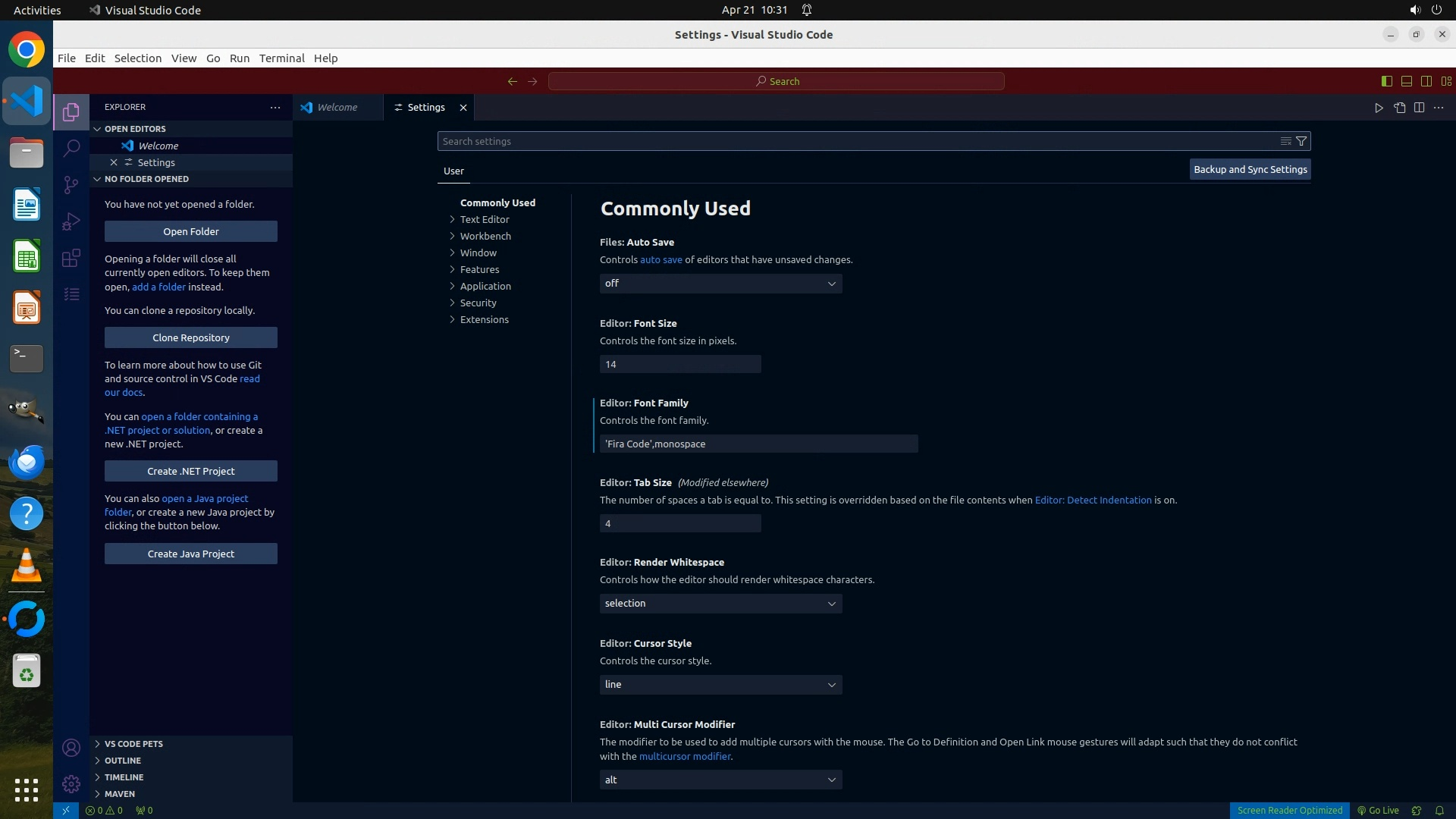Image resolution: width=1456 pixels, height=819 pixels.
Task: Toggle the primary side bar layout icon
Action: [1386, 81]
